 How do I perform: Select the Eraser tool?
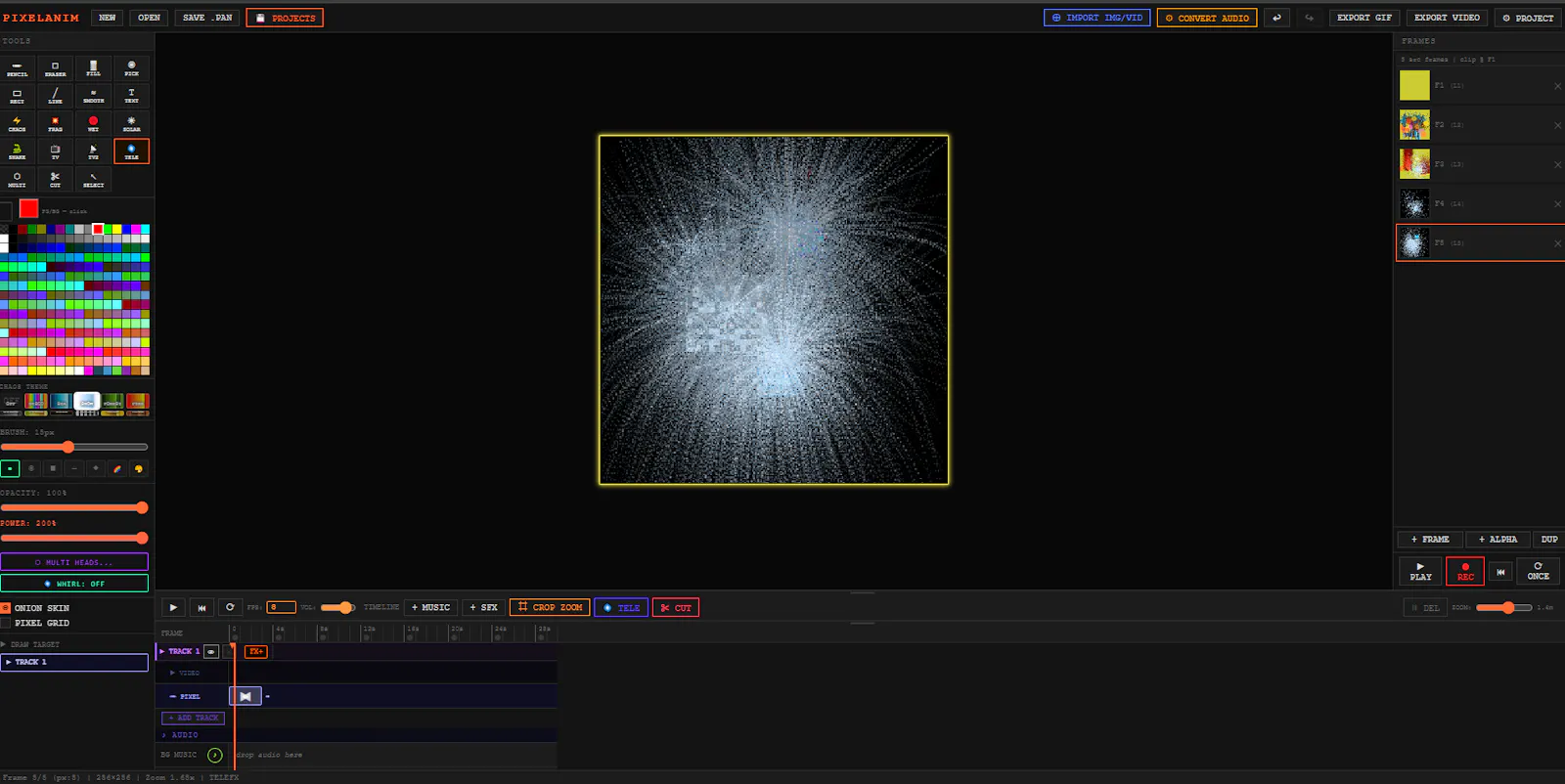point(56,68)
